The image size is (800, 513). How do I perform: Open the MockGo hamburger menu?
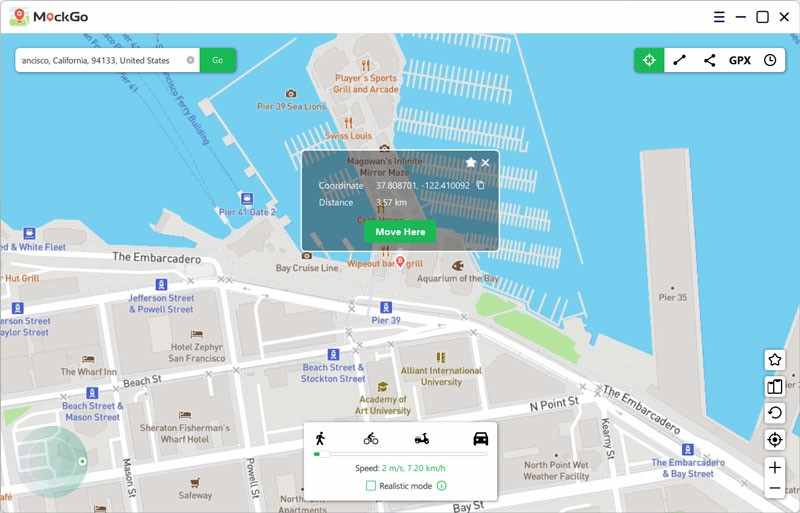pos(719,17)
